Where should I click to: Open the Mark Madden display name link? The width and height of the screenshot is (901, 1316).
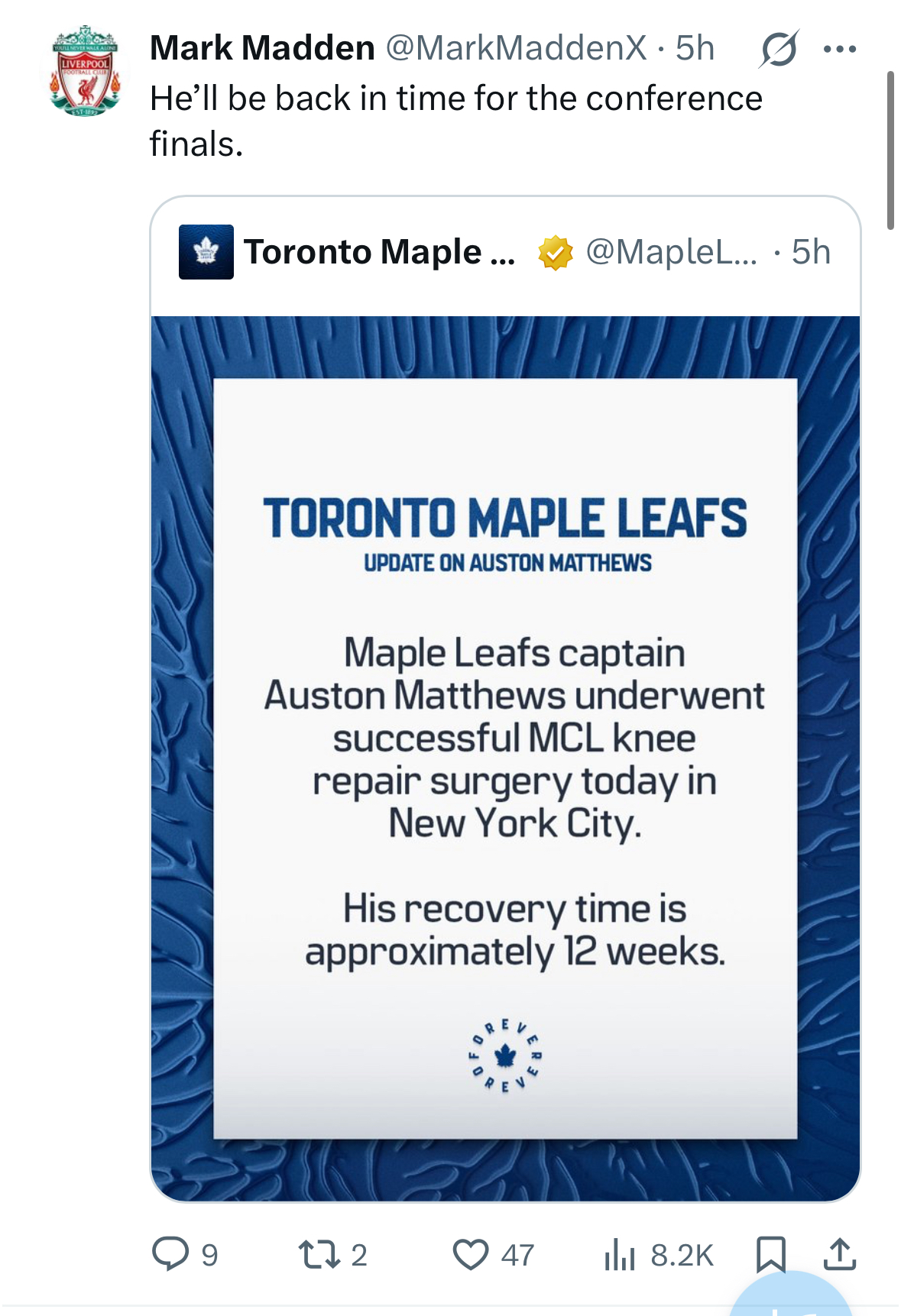(x=262, y=48)
